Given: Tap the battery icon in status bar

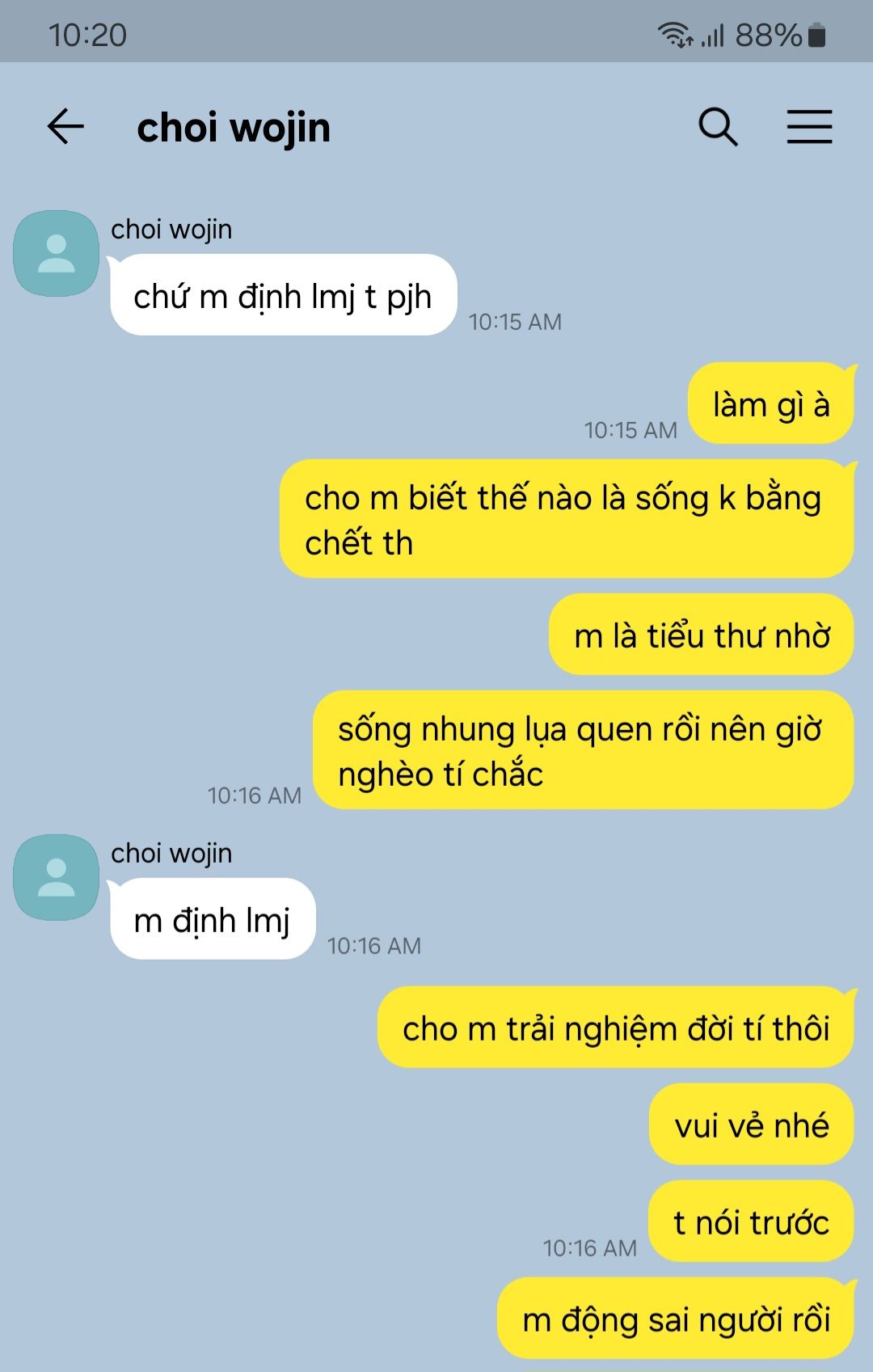Looking at the screenshot, I should click(816, 36).
